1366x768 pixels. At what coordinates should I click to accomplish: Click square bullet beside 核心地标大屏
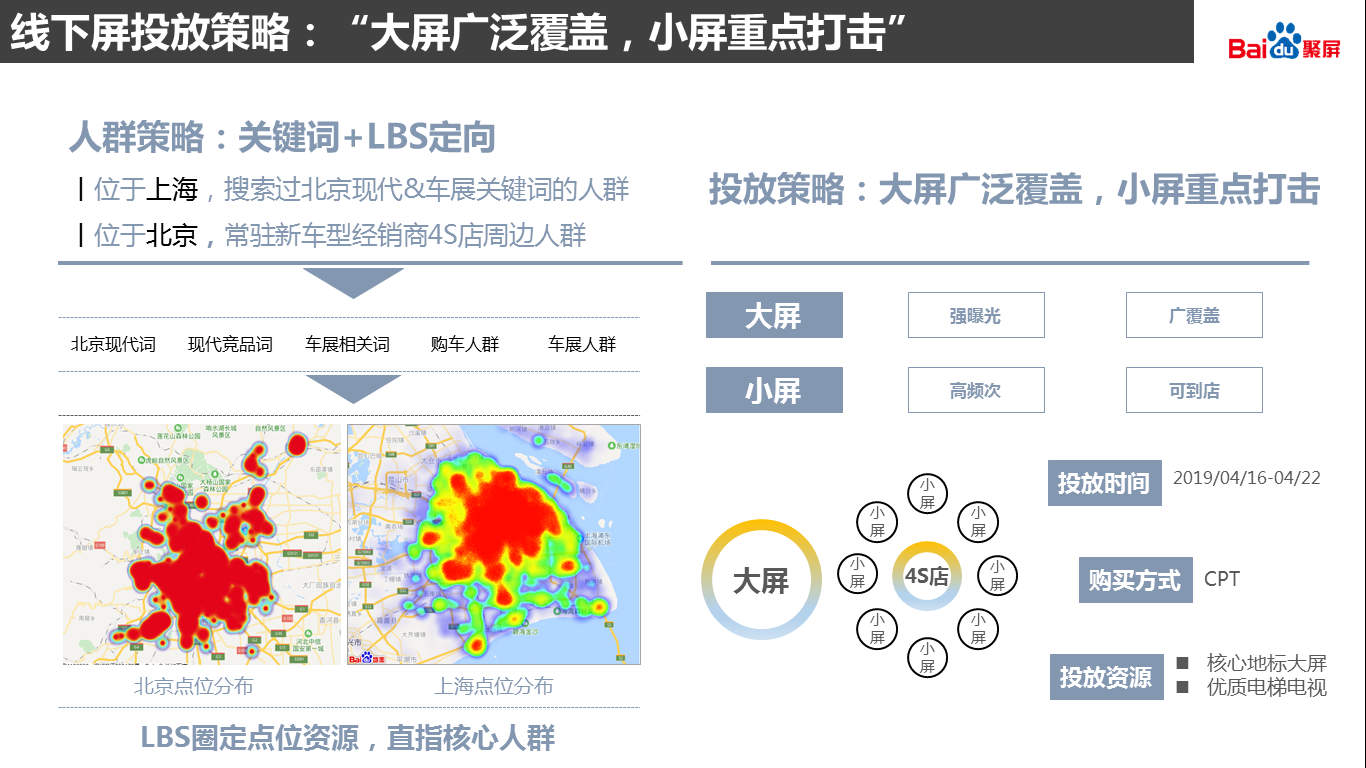[1182, 663]
